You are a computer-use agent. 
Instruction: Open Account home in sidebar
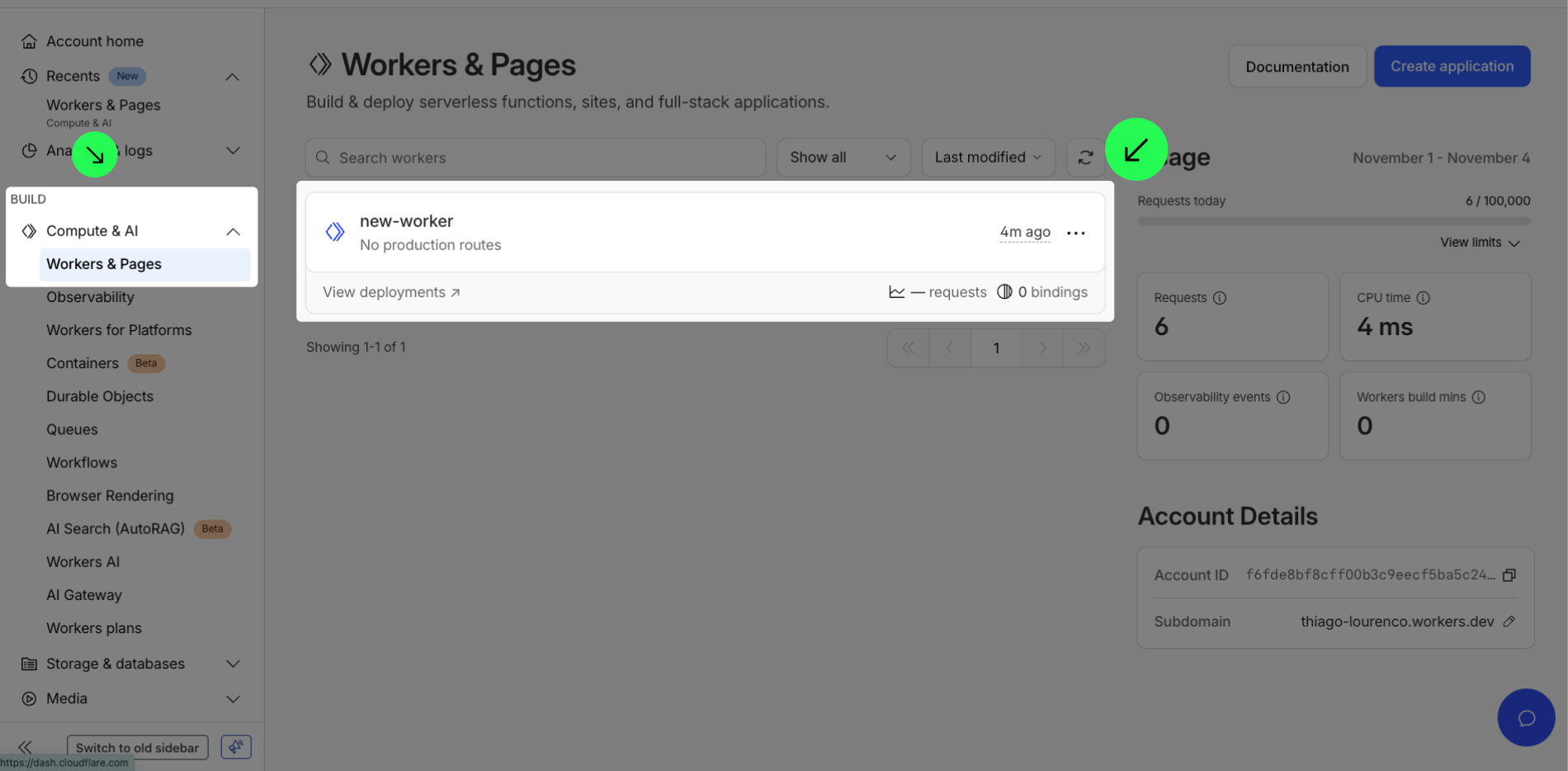[x=95, y=41]
